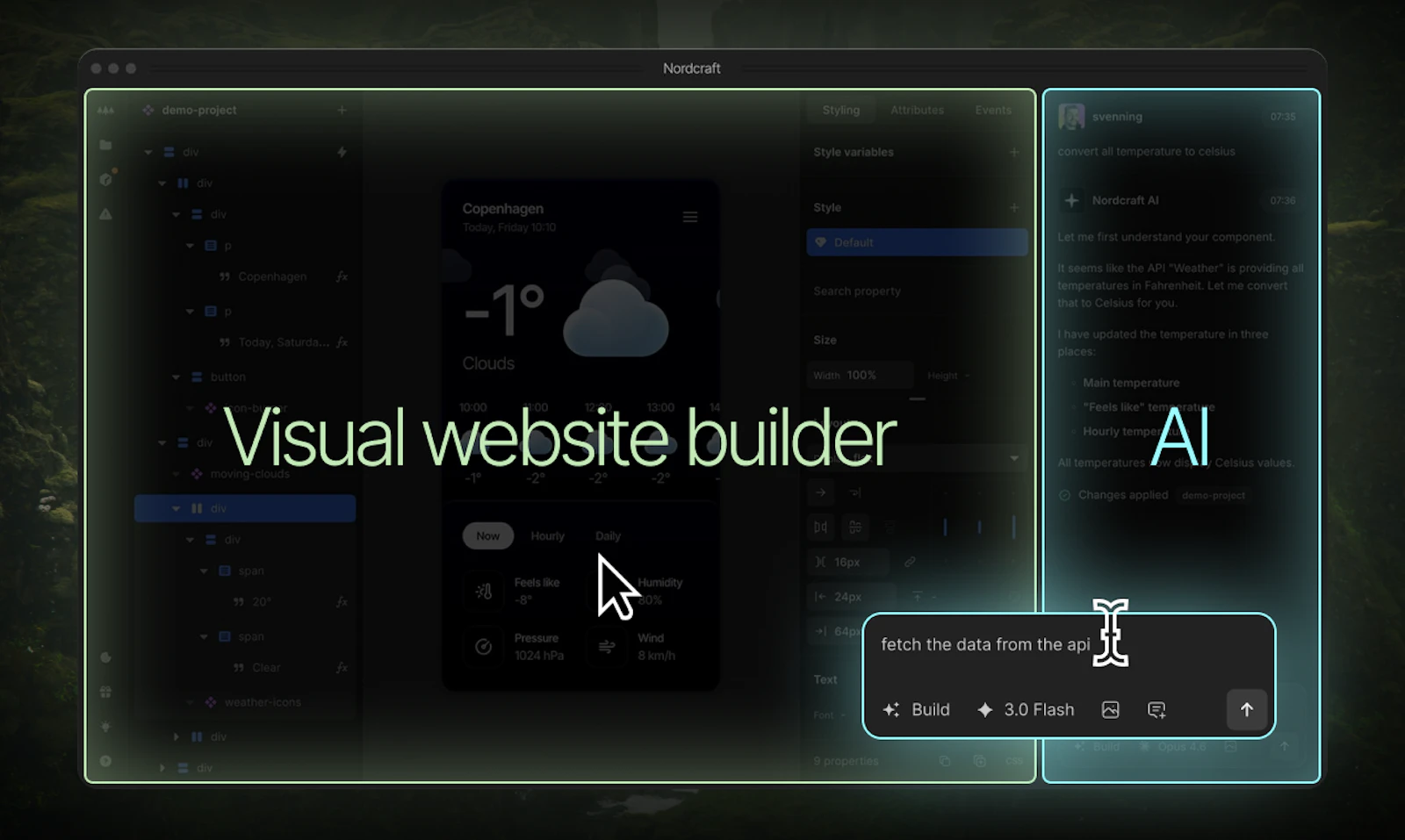Collapse the p node above Today, Saturda...
Screen dimensions: 1405x840
coord(190,311)
